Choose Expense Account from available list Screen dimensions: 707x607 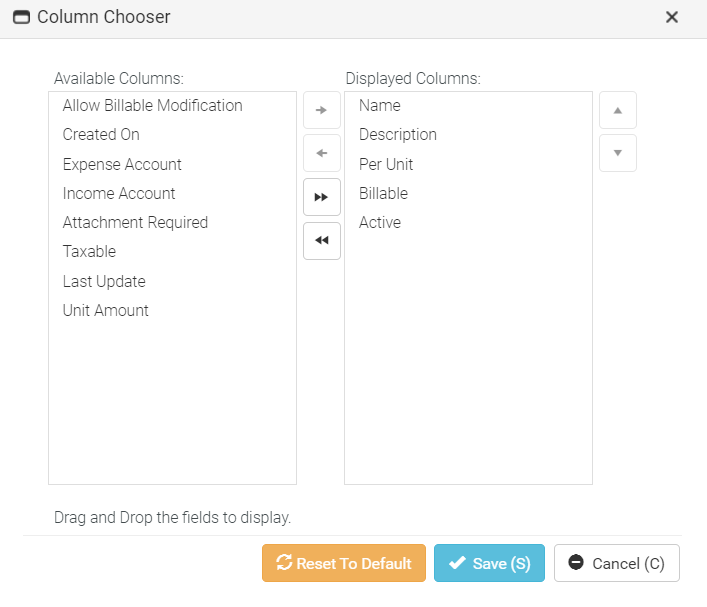pyautogui.click(x=122, y=164)
